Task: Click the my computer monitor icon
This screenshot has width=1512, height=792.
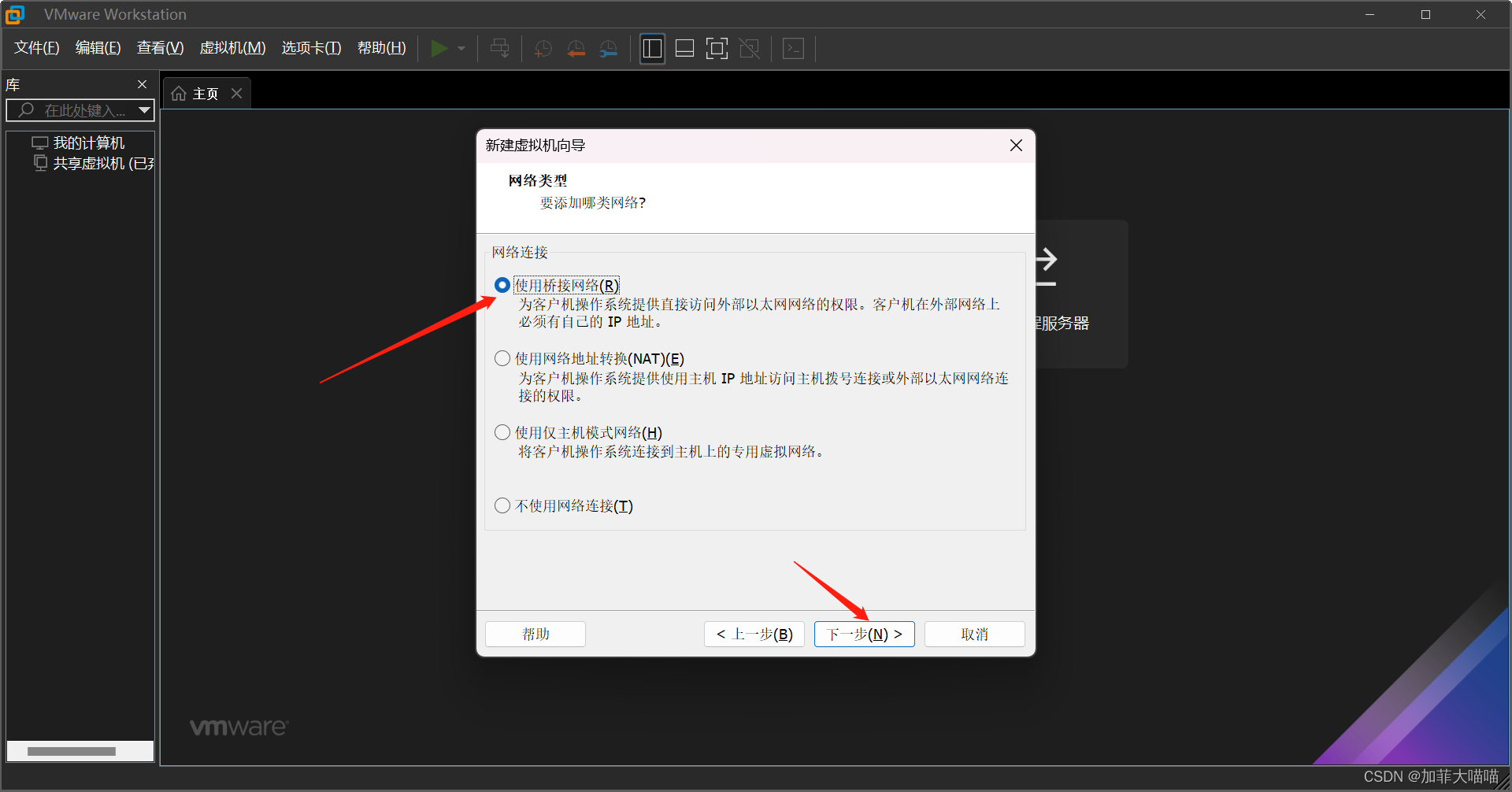Action: 40,143
